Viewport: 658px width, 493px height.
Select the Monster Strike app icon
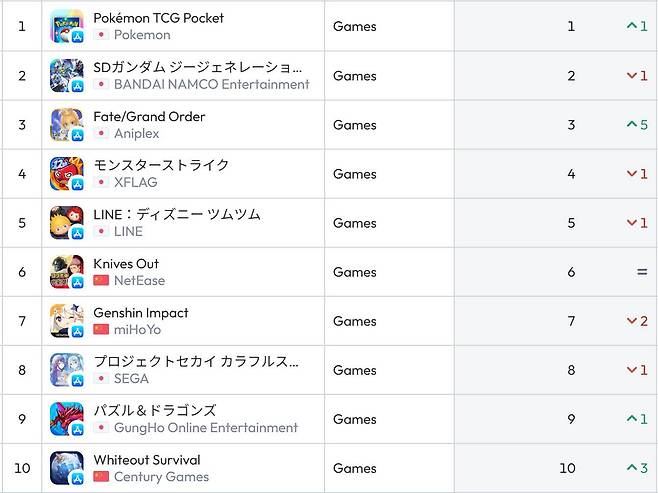point(67,174)
